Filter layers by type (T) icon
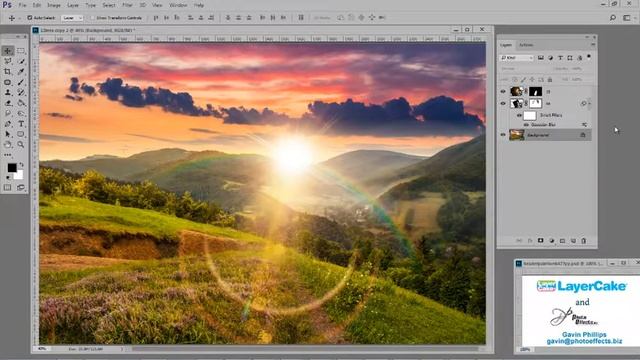The image size is (640, 360). coord(560,58)
